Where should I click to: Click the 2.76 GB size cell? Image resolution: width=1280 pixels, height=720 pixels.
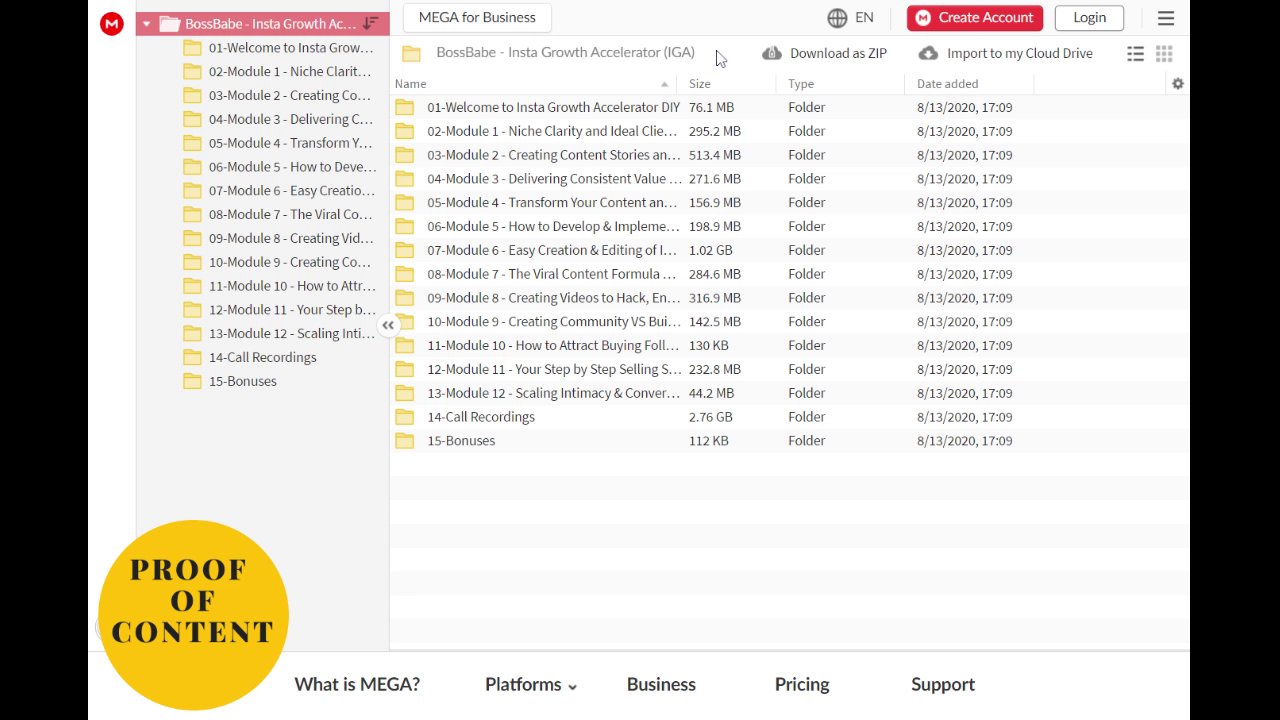tap(711, 417)
